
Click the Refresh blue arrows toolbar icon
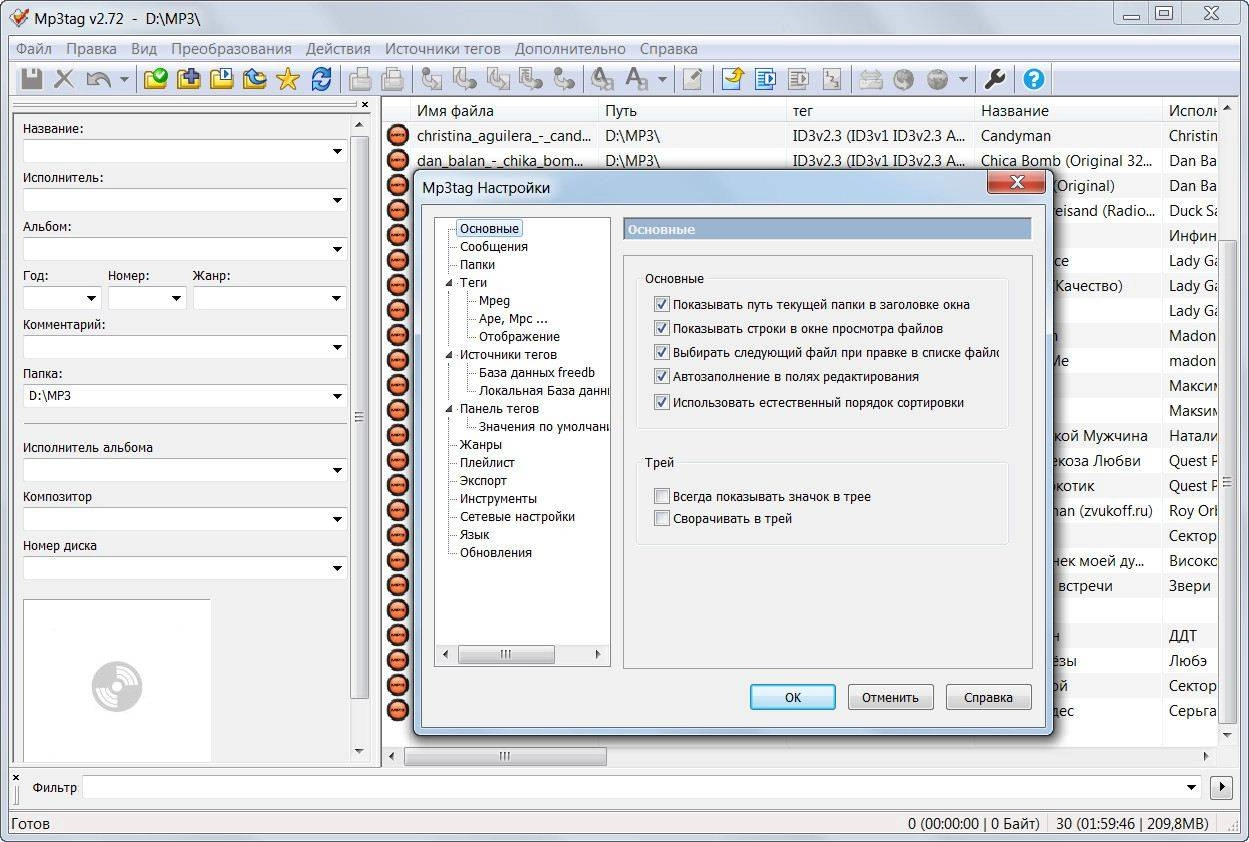pyautogui.click(x=321, y=79)
